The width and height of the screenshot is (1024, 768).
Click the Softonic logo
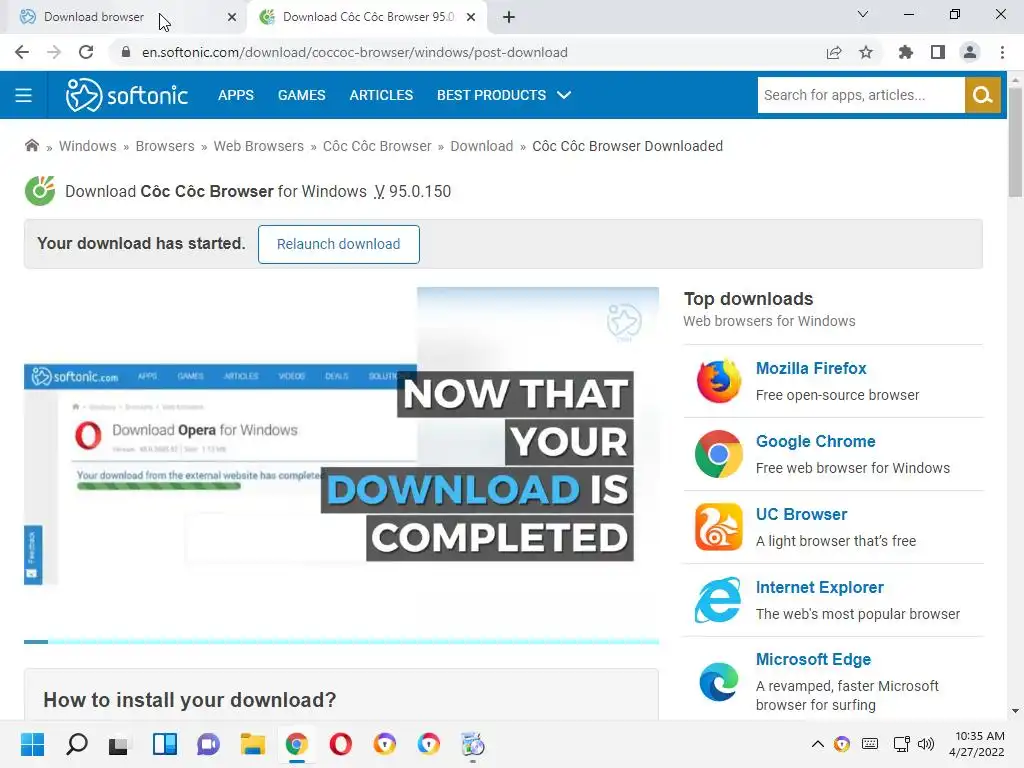click(x=127, y=95)
